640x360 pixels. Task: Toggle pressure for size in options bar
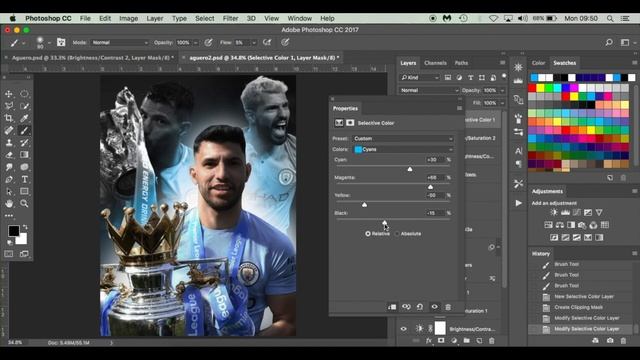(285, 42)
